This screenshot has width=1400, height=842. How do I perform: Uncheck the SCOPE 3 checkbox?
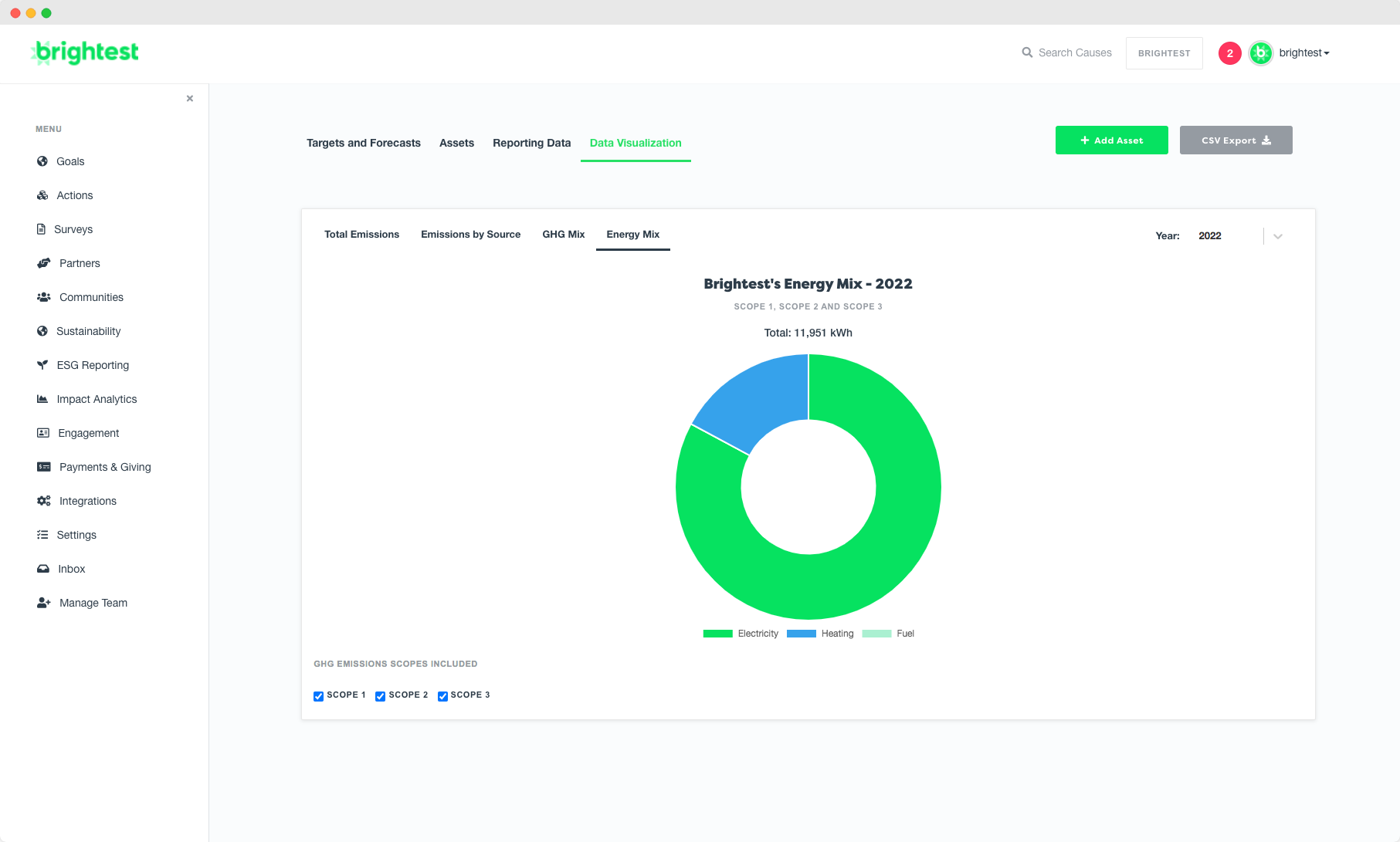[x=442, y=696]
